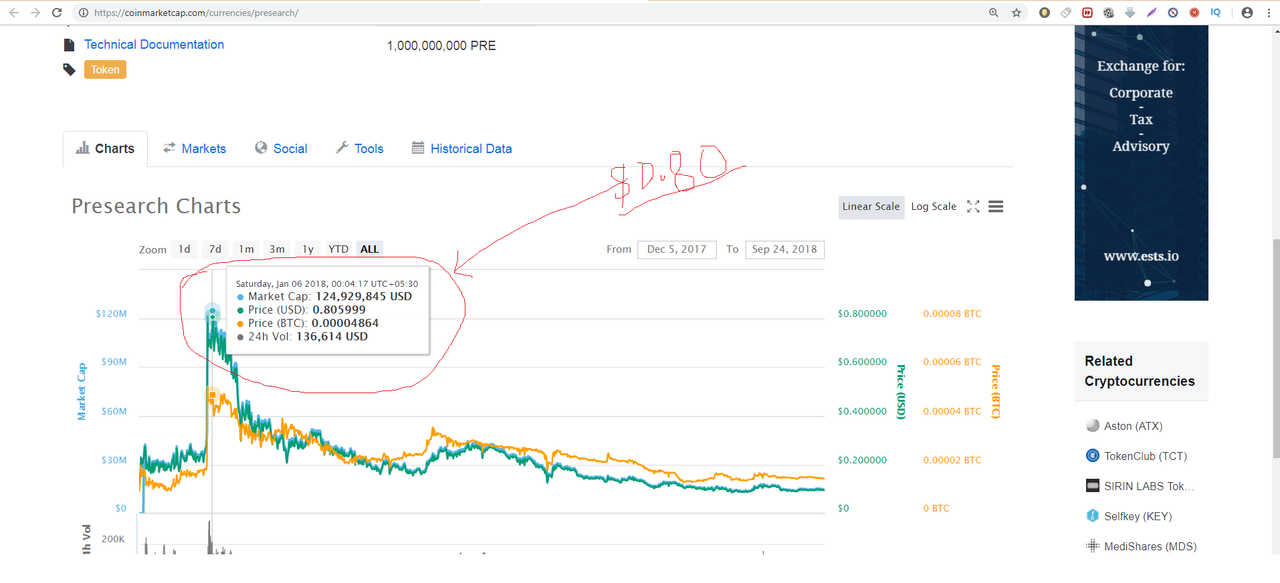The width and height of the screenshot is (1280, 583).
Task: Open the Markets tab
Action: pos(195,149)
